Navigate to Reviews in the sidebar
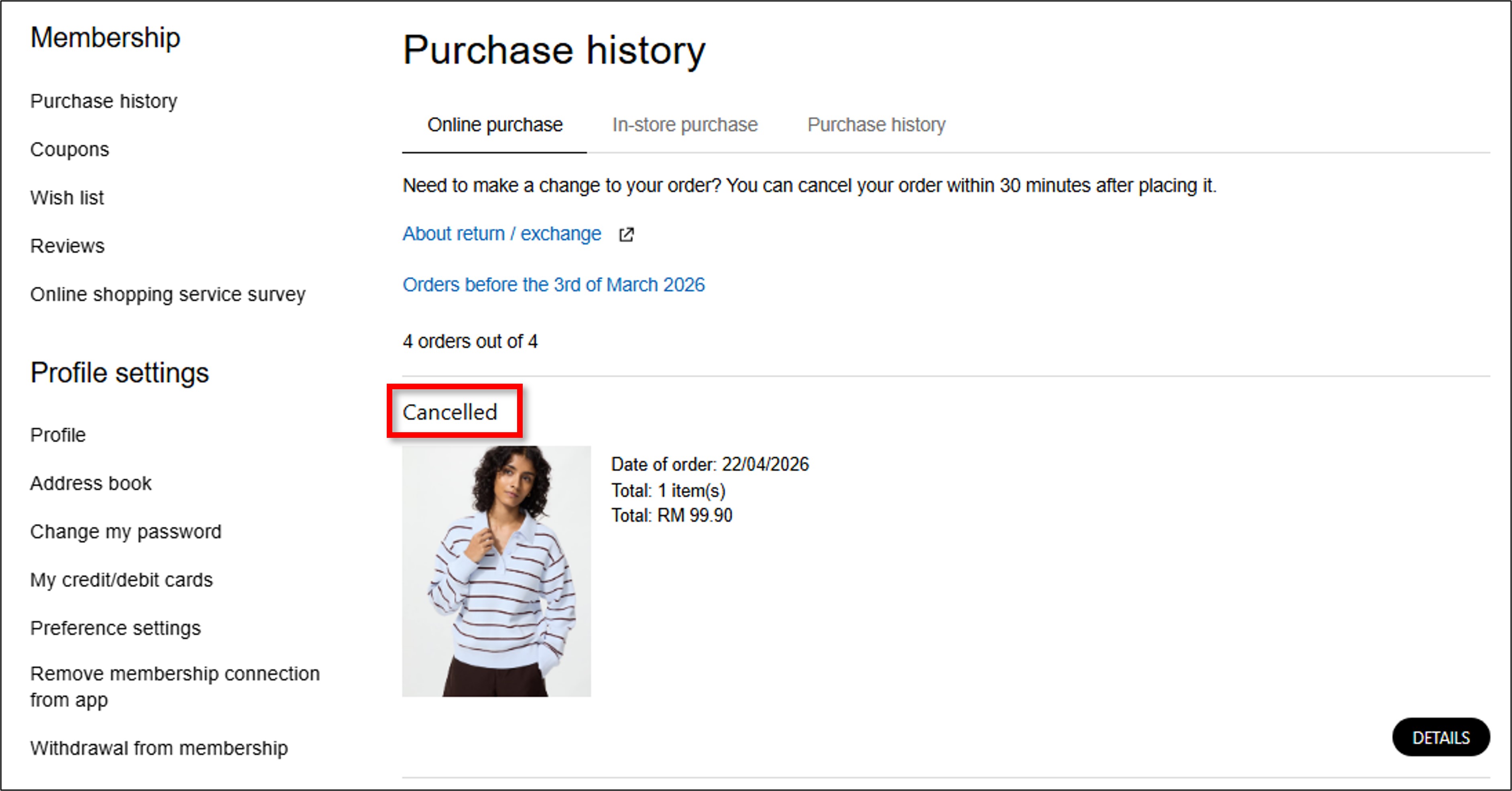 [67, 246]
